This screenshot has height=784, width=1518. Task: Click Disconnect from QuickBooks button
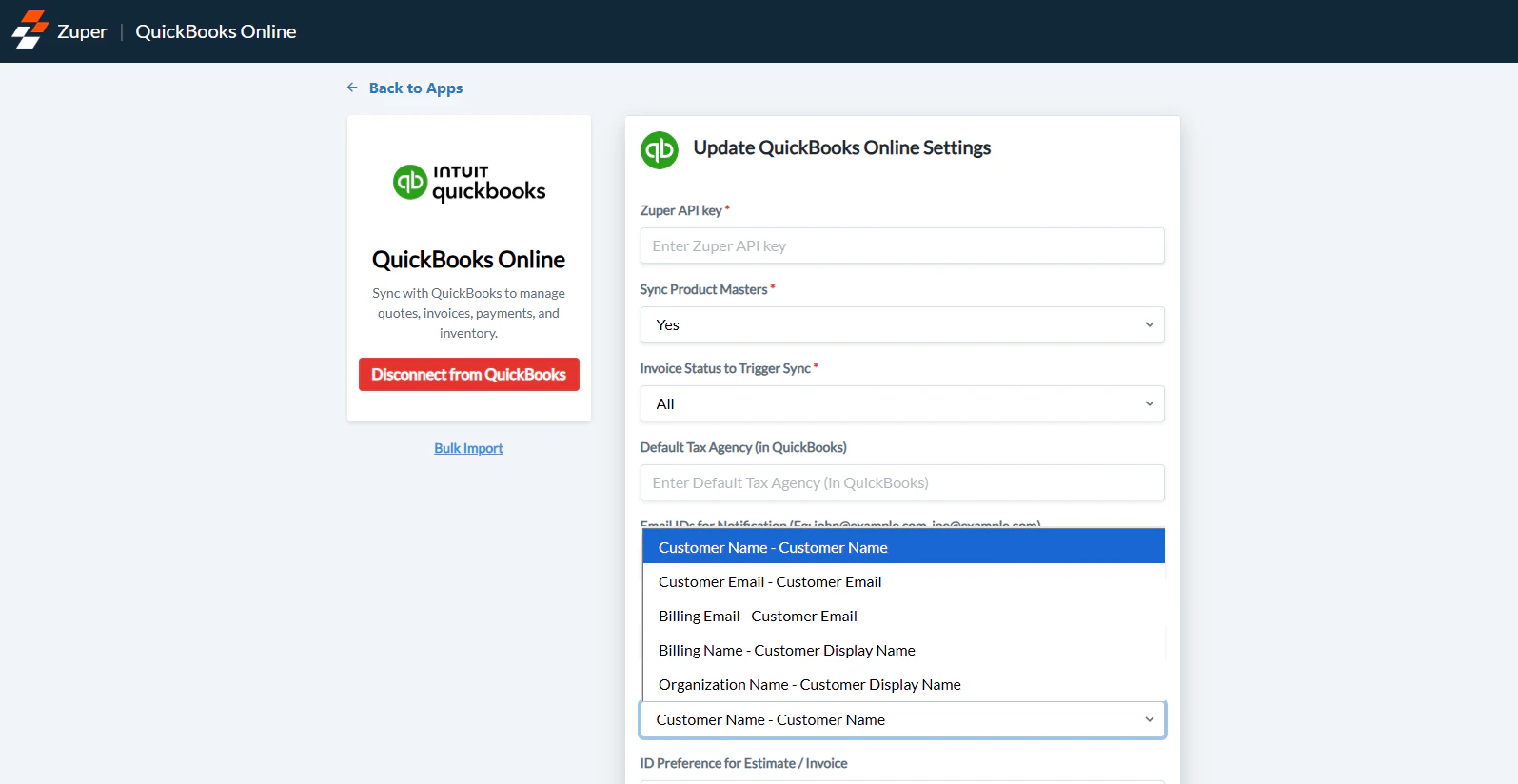click(469, 374)
